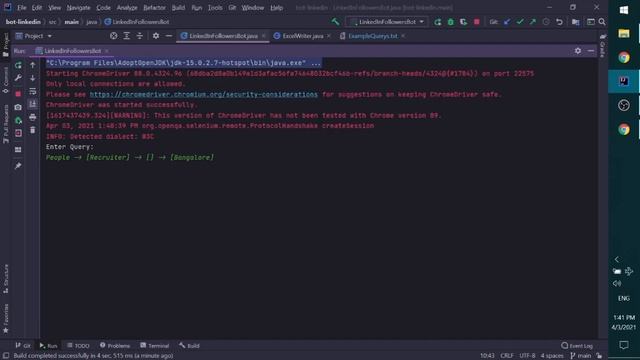Image resolution: width=640 pixels, height=360 pixels.
Task: Open the File menu
Action: (x=22, y=7)
